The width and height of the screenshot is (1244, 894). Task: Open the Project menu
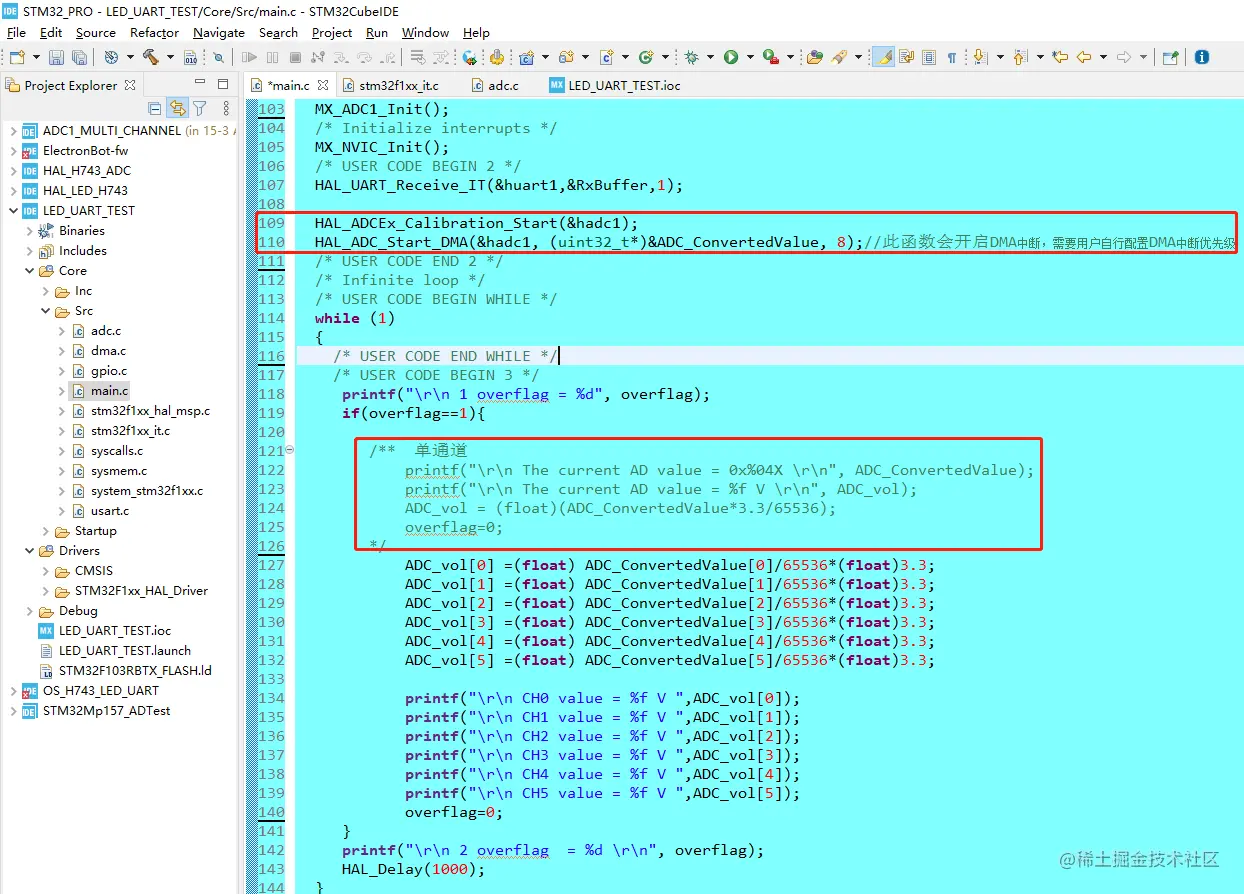[x=332, y=32]
